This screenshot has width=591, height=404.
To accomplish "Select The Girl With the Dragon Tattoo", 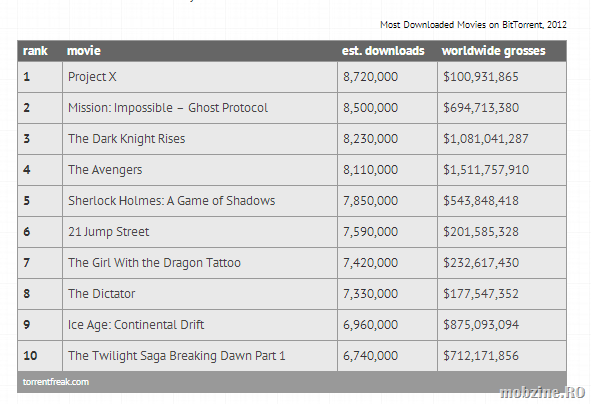I will click(154, 263).
